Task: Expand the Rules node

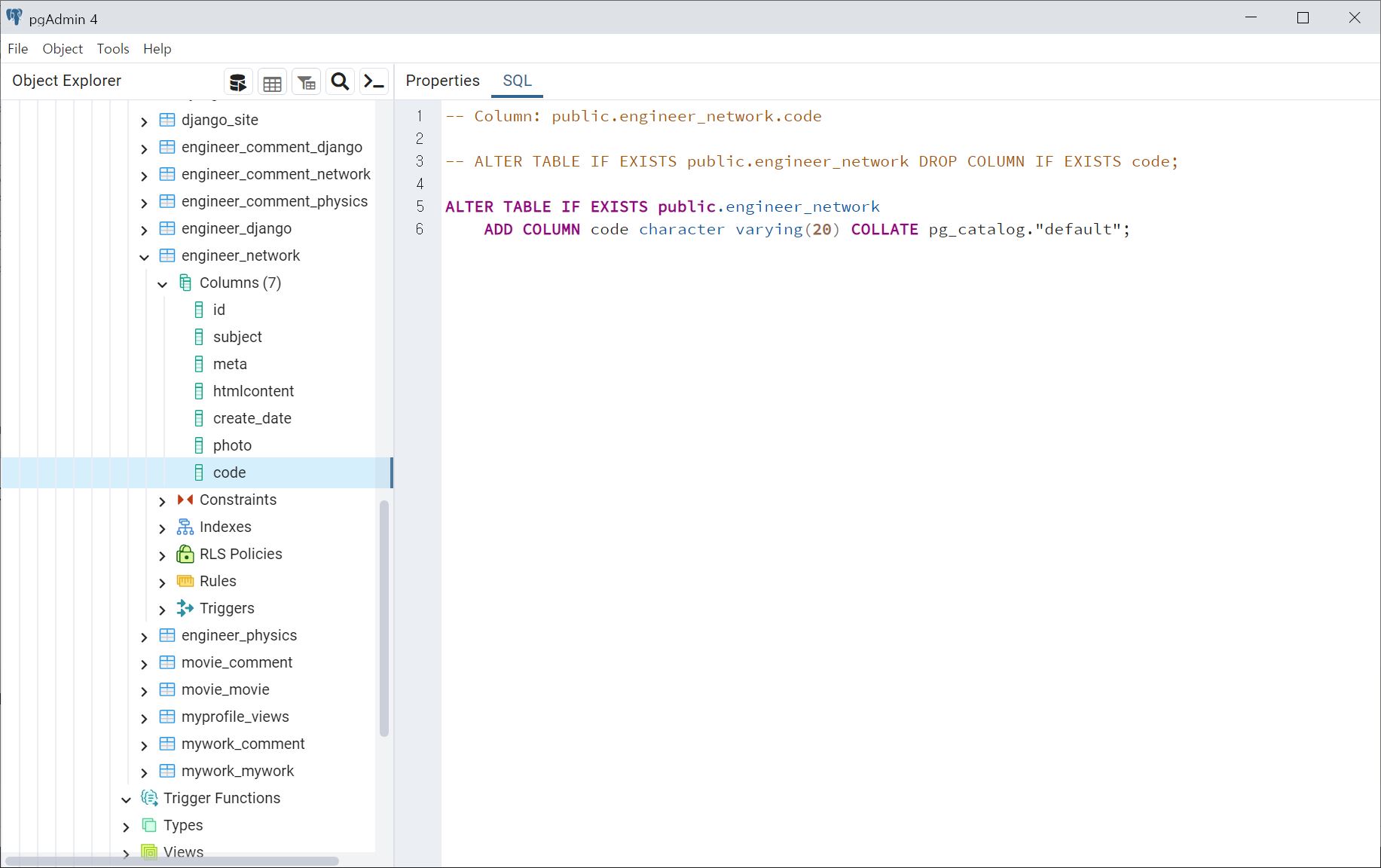Action: point(162,582)
